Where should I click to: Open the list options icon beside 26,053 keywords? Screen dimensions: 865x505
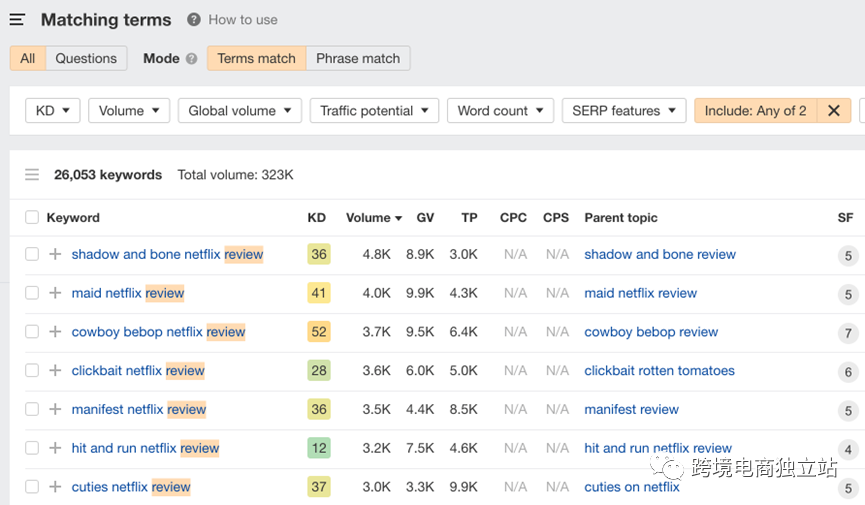tap(32, 175)
